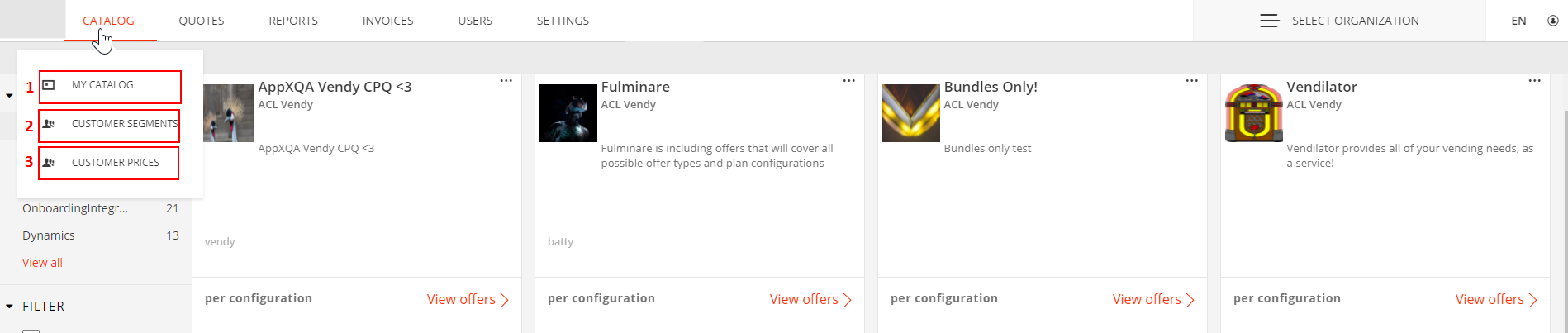Open the more options ellipsis on Fulminare card
Image resolution: width=1568 pixels, height=333 pixels.
point(848,81)
